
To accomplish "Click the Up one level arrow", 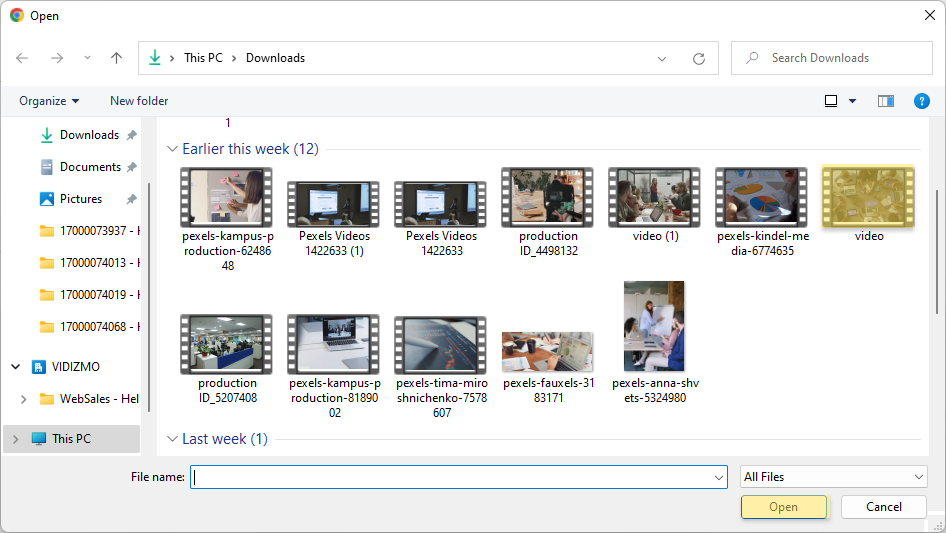I will [x=116, y=58].
